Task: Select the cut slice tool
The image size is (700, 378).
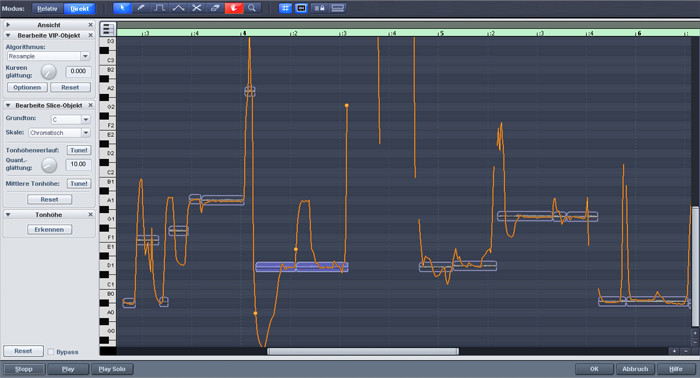Action: [x=196, y=8]
